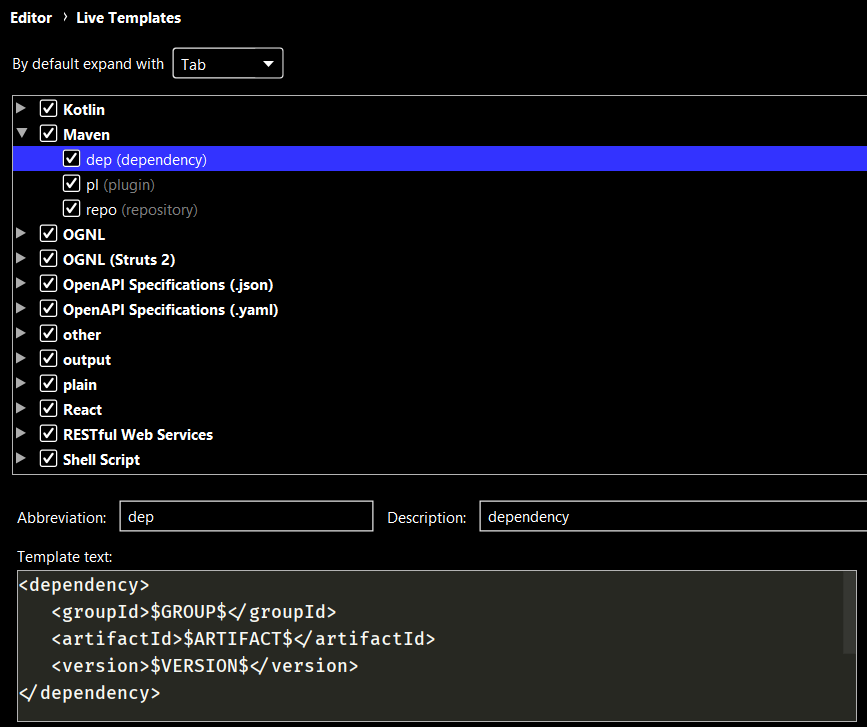Uncheck the repo (repository) checkbox
The height and width of the screenshot is (727, 867).
point(71,209)
